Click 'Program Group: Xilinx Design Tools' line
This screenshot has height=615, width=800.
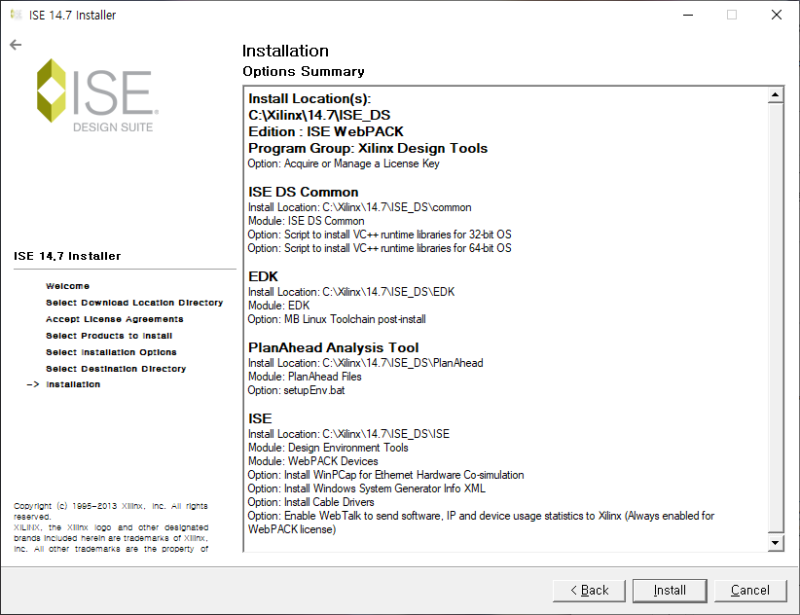coord(367,149)
